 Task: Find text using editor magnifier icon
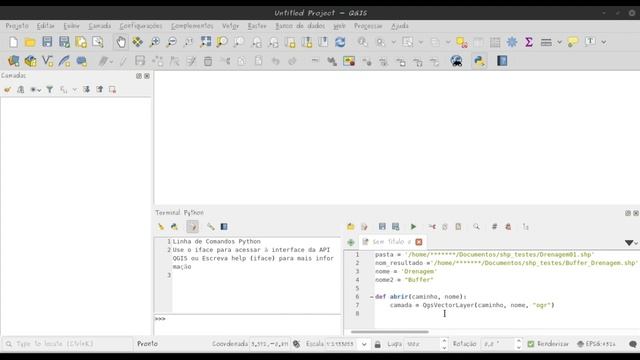[476, 227]
